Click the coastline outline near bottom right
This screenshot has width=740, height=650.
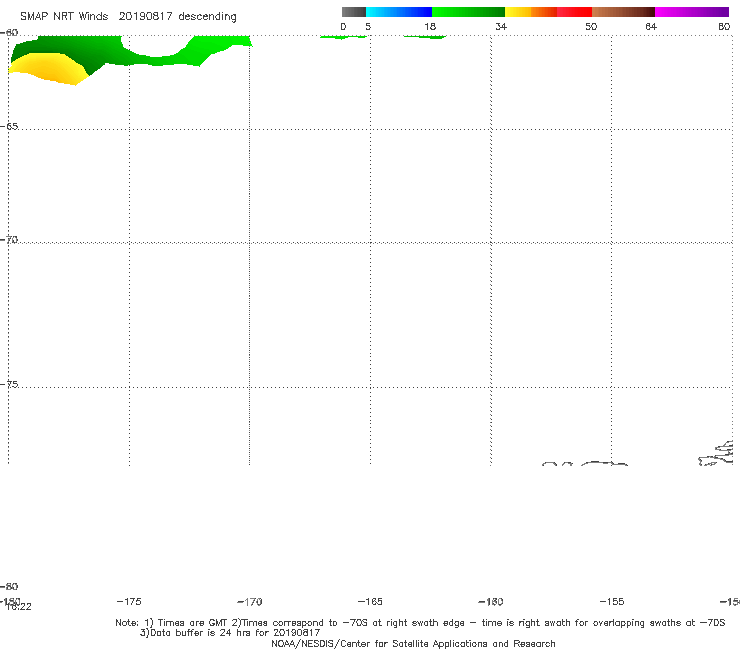tap(716, 454)
